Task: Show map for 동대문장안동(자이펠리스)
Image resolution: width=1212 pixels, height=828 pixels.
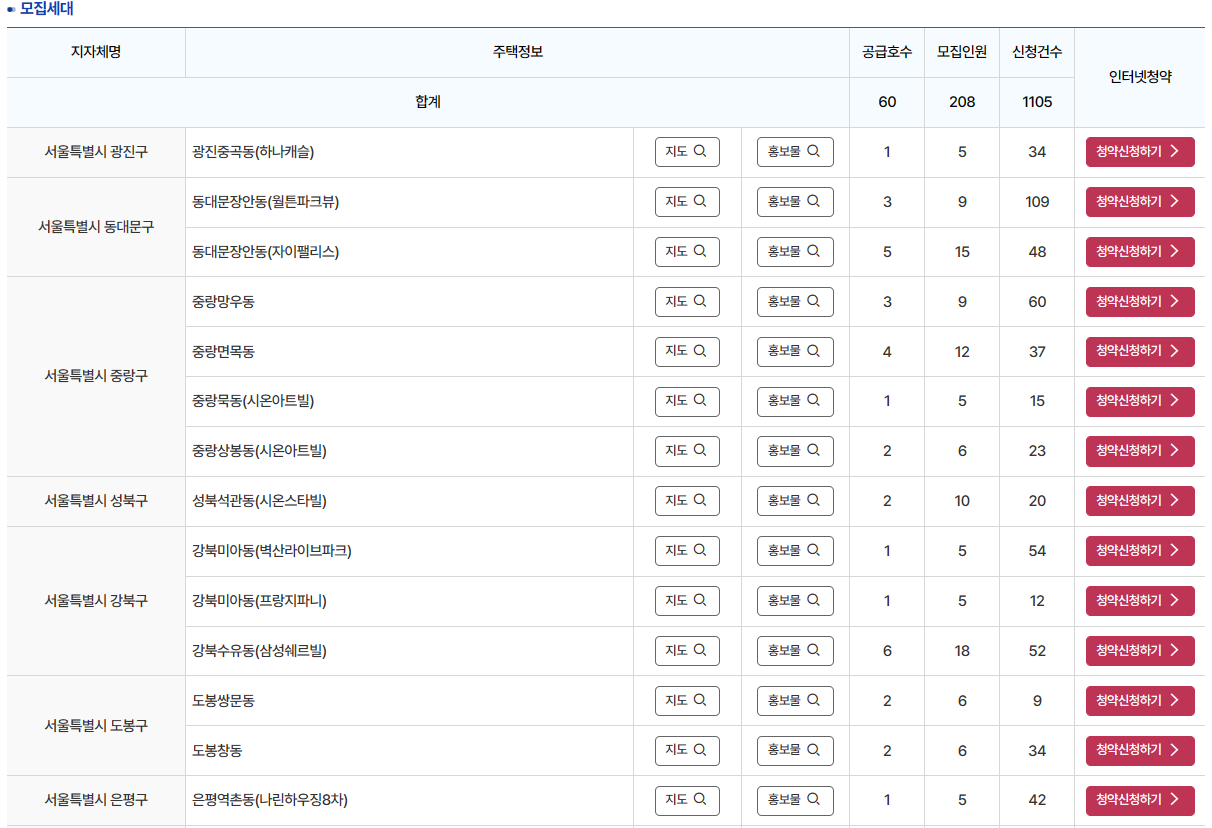Action: [687, 252]
